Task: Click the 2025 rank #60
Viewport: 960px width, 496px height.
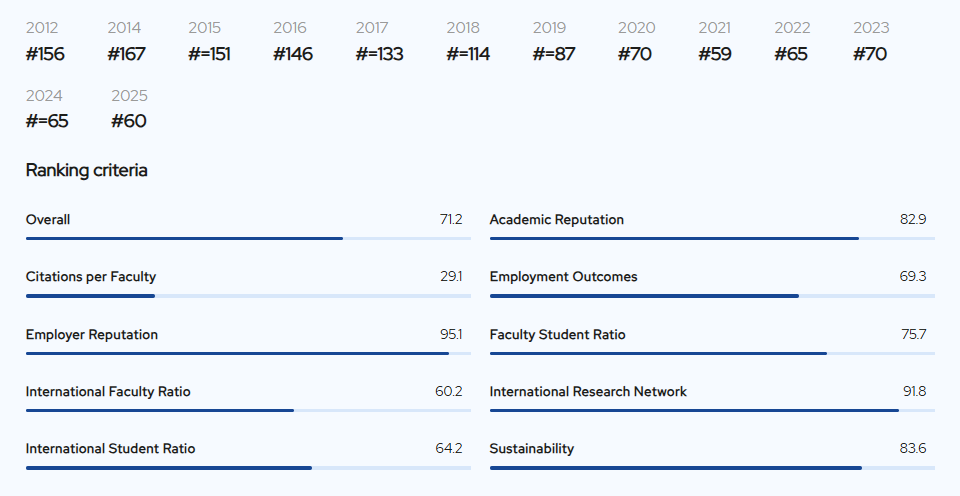Action: click(129, 121)
